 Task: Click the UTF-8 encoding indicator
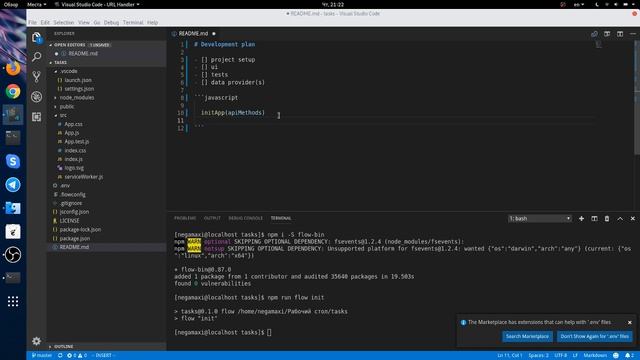[x=560, y=356]
